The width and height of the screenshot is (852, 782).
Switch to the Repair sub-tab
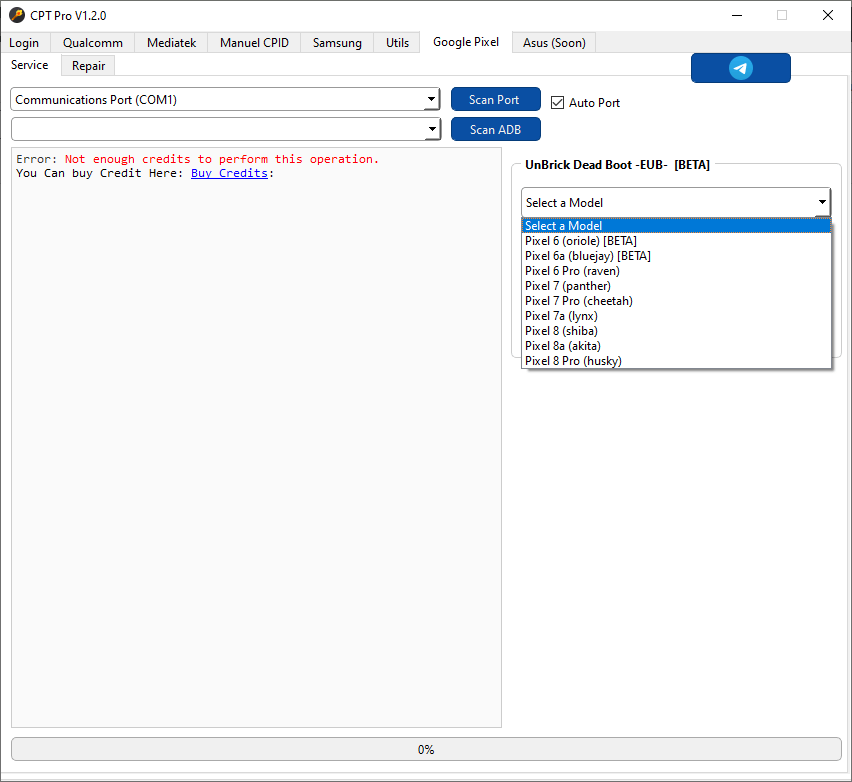coord(88,66)
